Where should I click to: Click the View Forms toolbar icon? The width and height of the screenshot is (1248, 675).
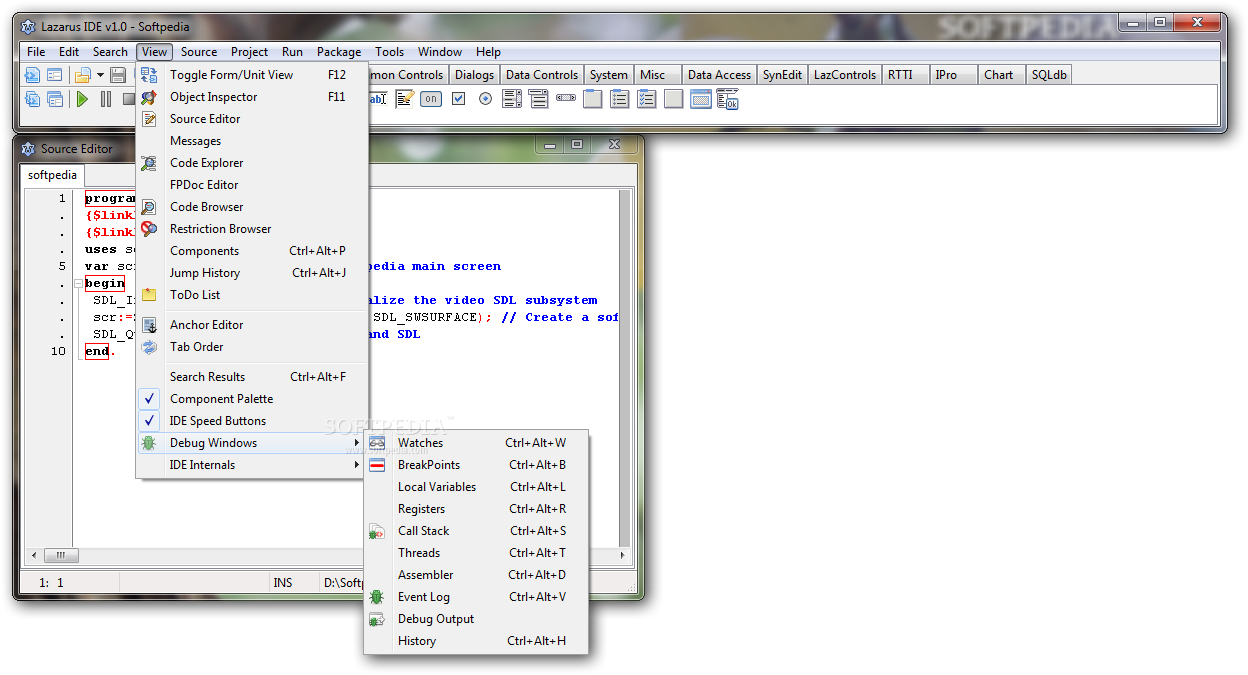[x=55, y=99]
